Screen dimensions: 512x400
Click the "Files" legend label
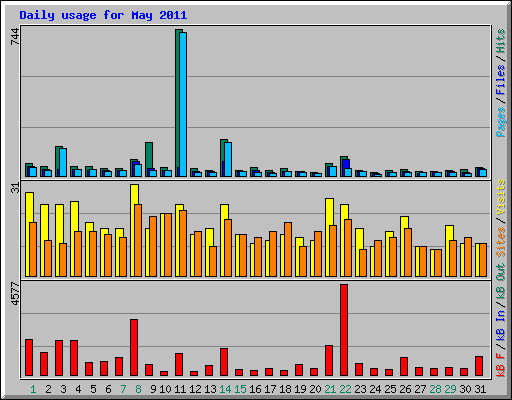(x=501, y=80)
